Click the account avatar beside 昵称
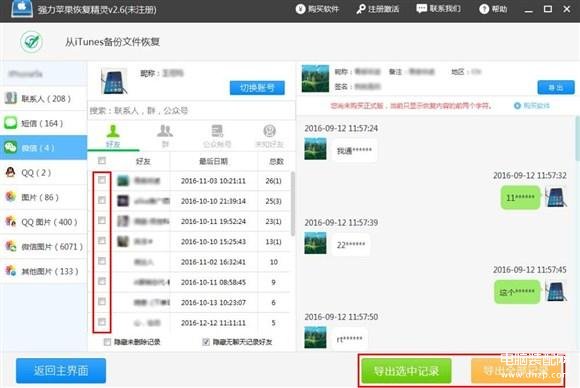The width and height of the screenshot is (580, 388). click(x=114, y=81)
